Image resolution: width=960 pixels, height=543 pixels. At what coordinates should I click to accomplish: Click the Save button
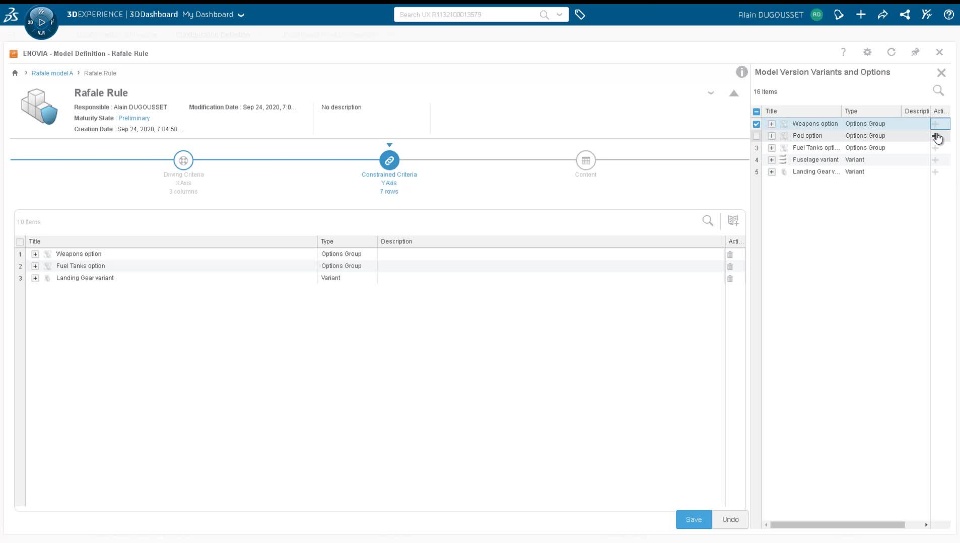[694, 519]
